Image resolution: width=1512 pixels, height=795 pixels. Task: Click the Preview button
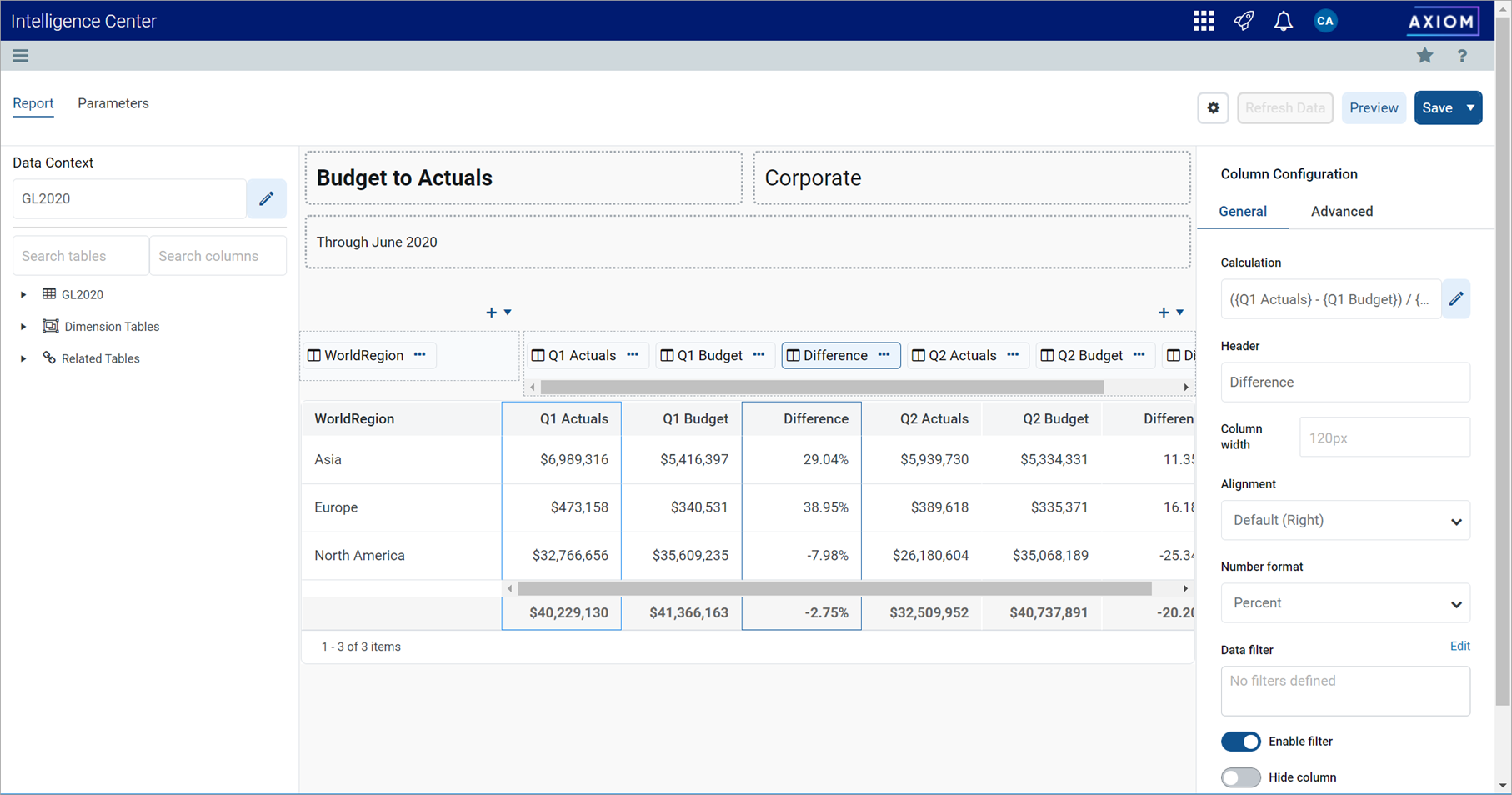pyautogui.click(x=1373, y=108)
